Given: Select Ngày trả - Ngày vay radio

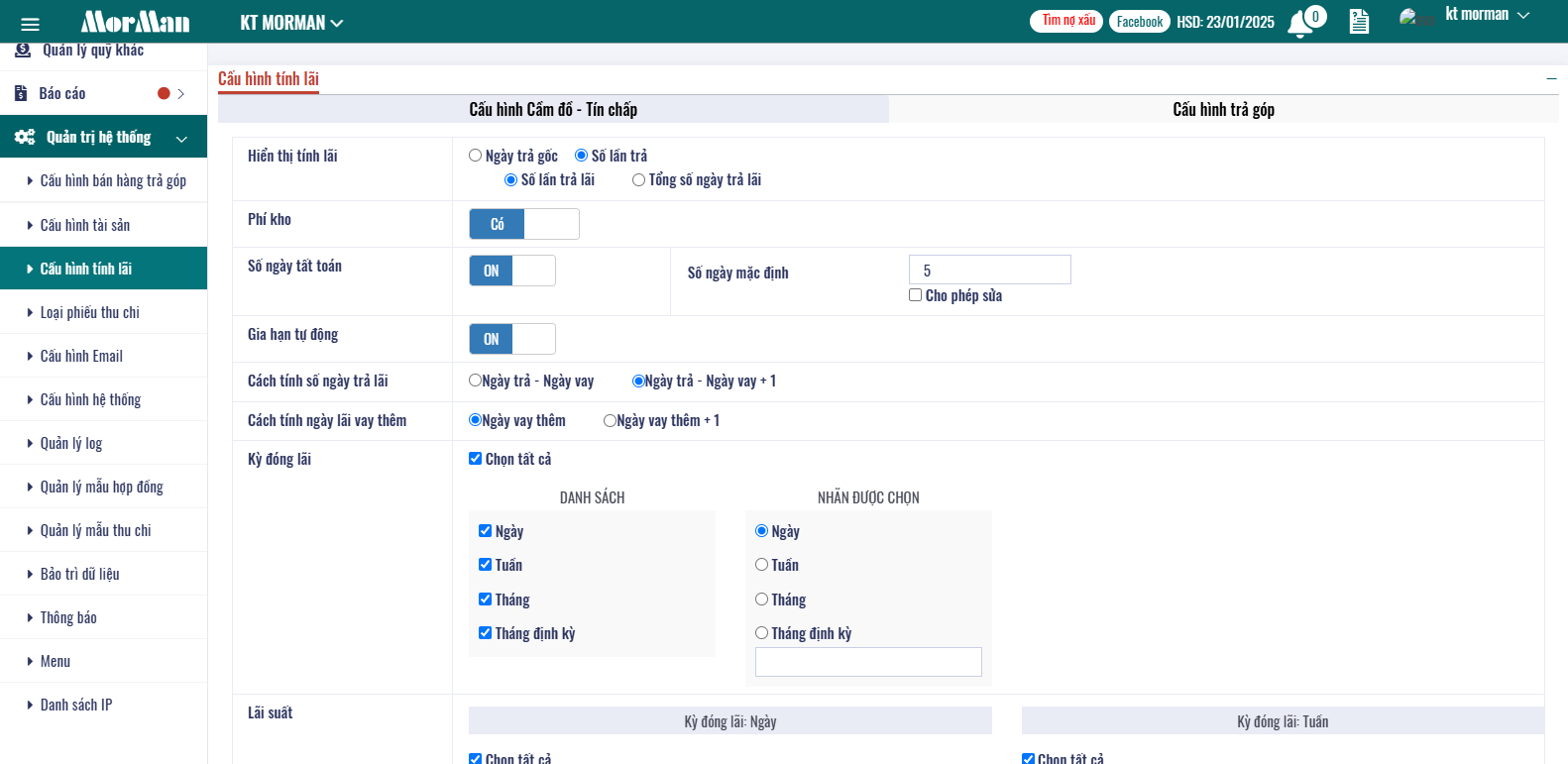Looking at the screenshot, I should pyautogui.click(x=476, y=381).
